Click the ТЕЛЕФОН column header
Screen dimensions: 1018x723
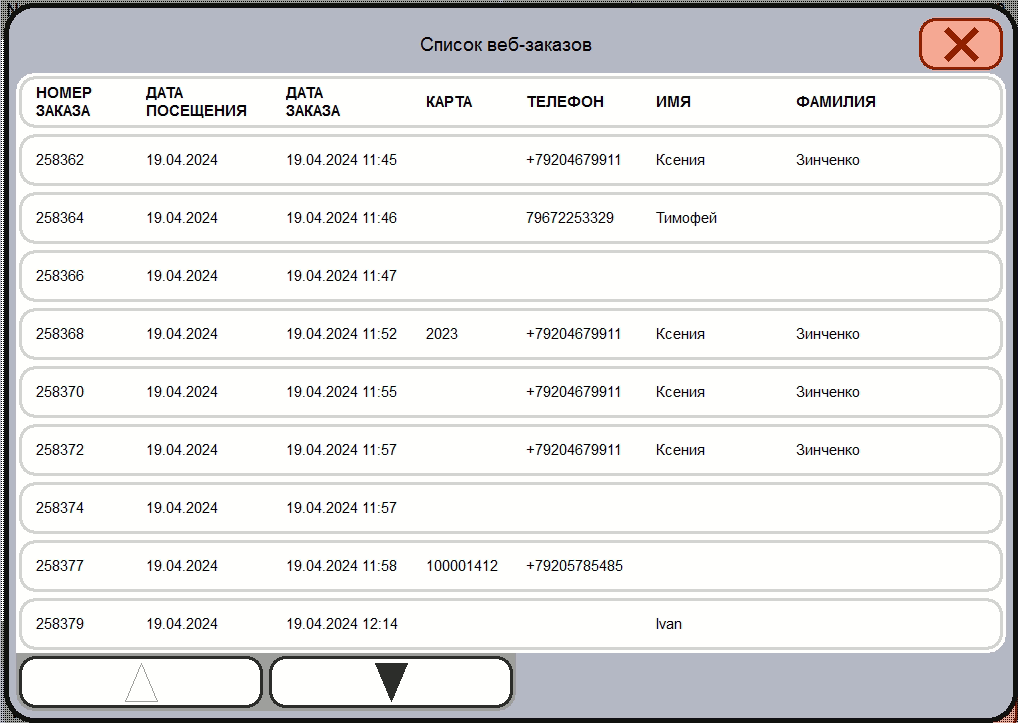click(565, 102)
